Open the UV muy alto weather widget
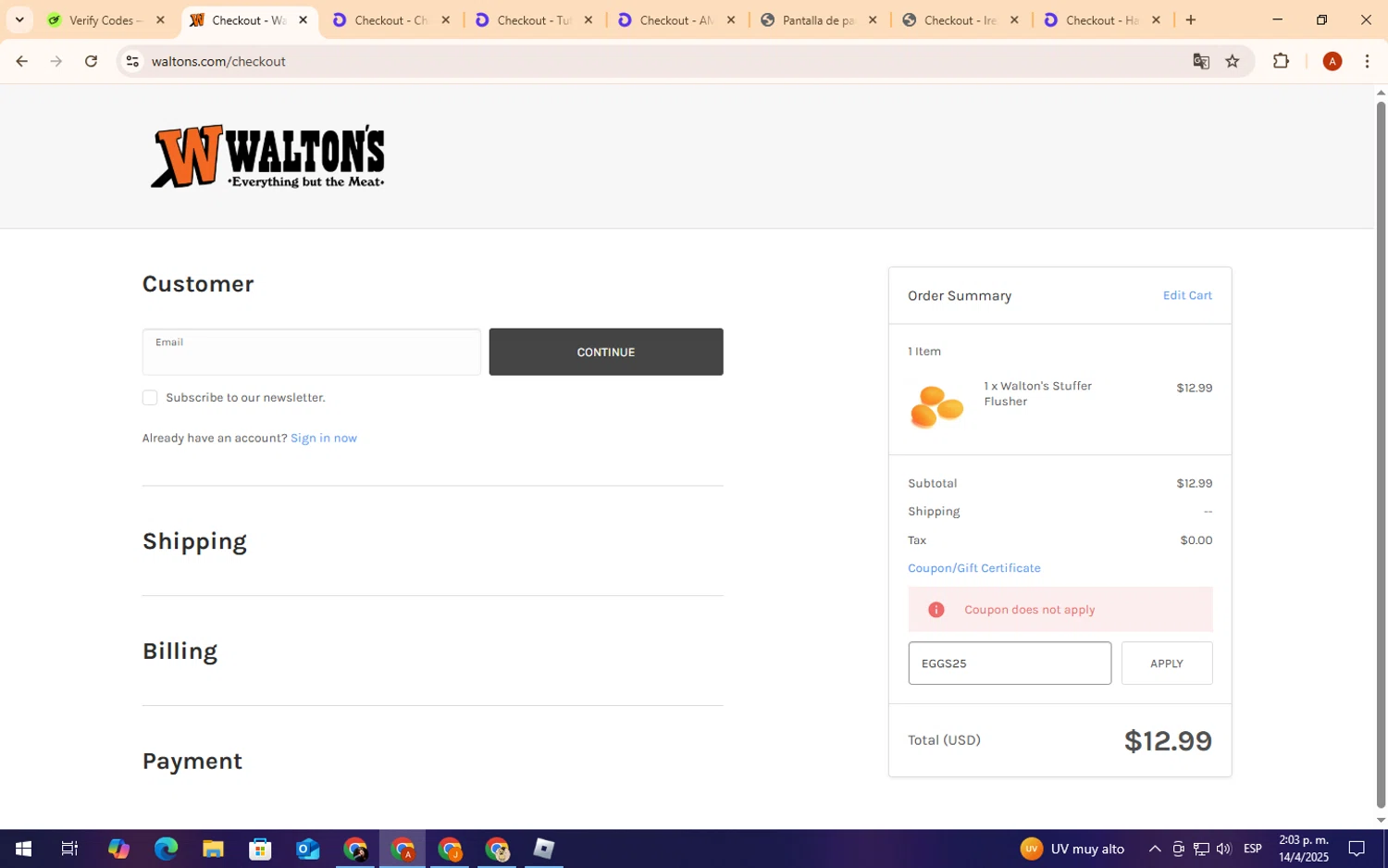Viewport: 1388px width, 868px height. point(1072,849)
